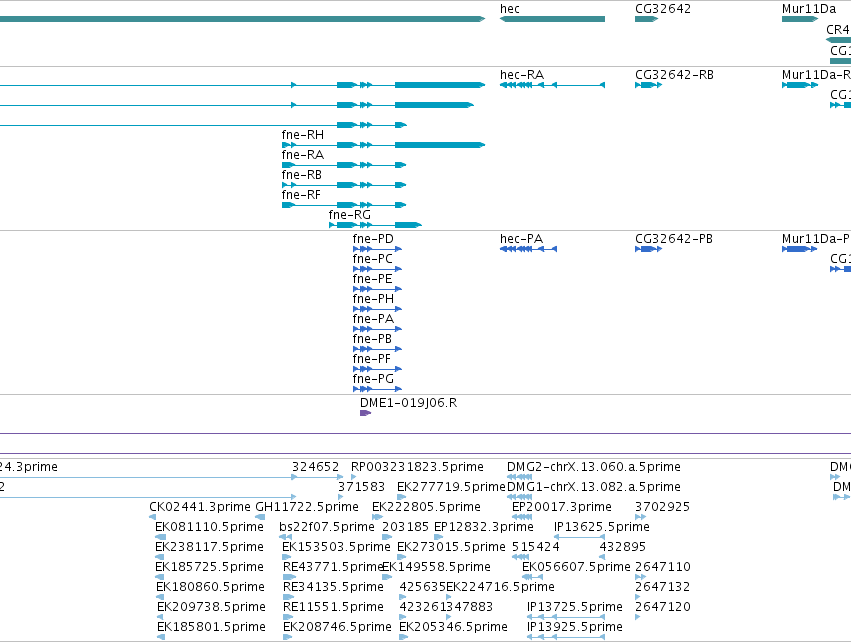The width and height of the screenshot is (851, 642).
Task: Click the hec-RA transcript label
Action: 522,75
